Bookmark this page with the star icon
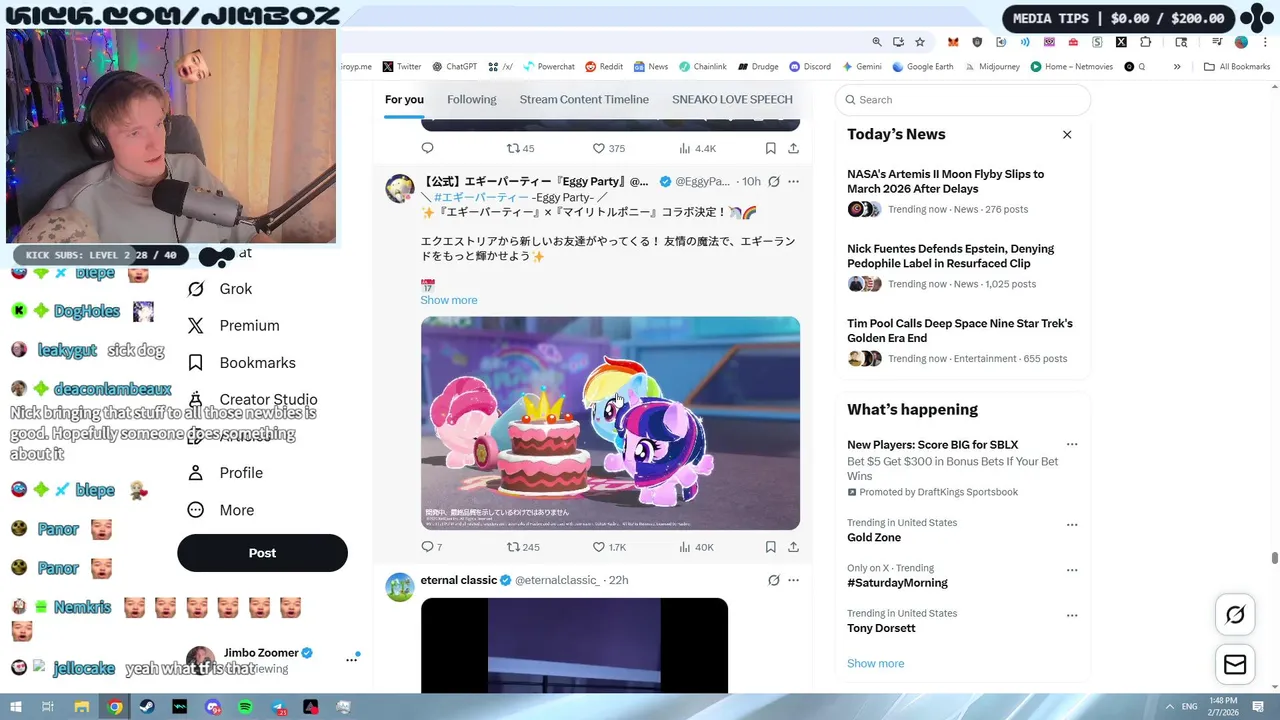 tap(920, 42)
